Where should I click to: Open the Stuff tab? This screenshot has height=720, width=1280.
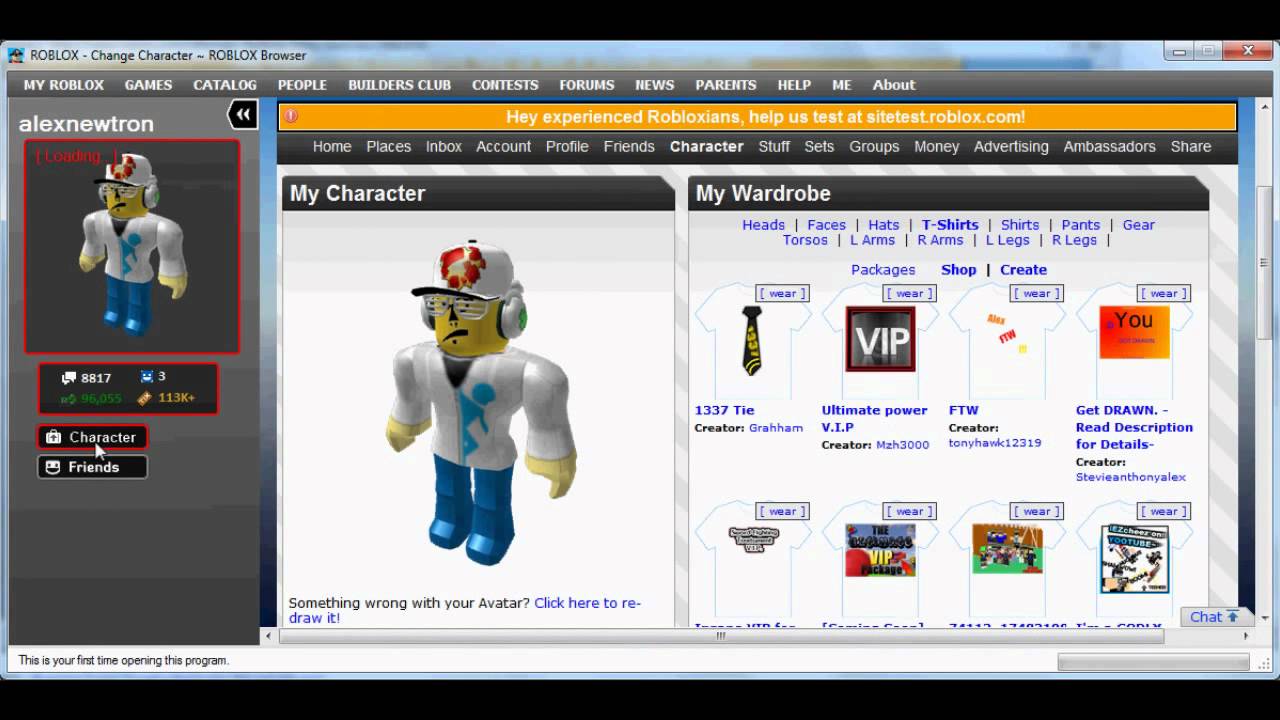(x=774, y=146)
